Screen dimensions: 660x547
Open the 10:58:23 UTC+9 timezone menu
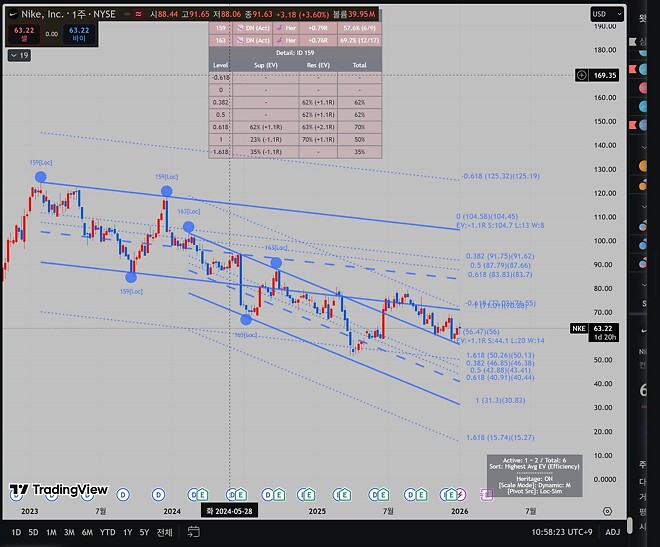[x=562, y=532]
